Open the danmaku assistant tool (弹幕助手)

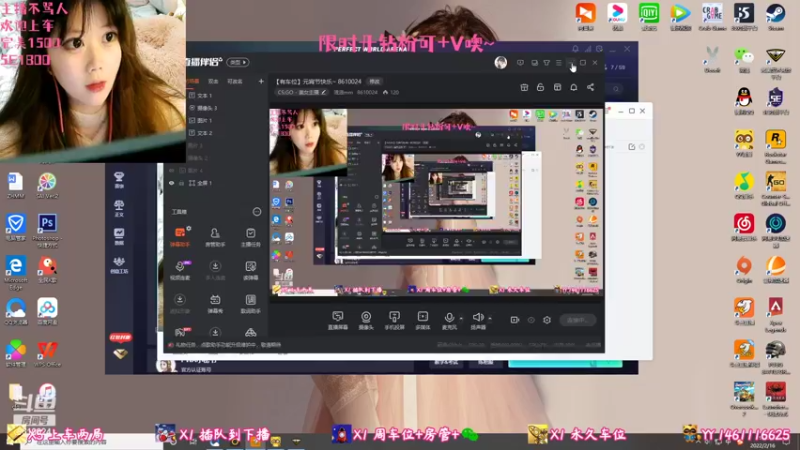(180, 237)
